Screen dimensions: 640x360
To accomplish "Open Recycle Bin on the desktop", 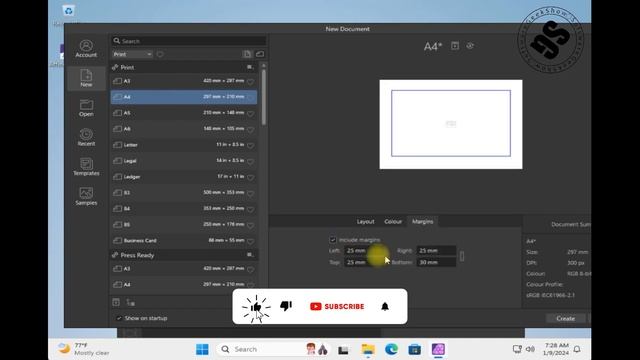I will click(x=68, y=11).
